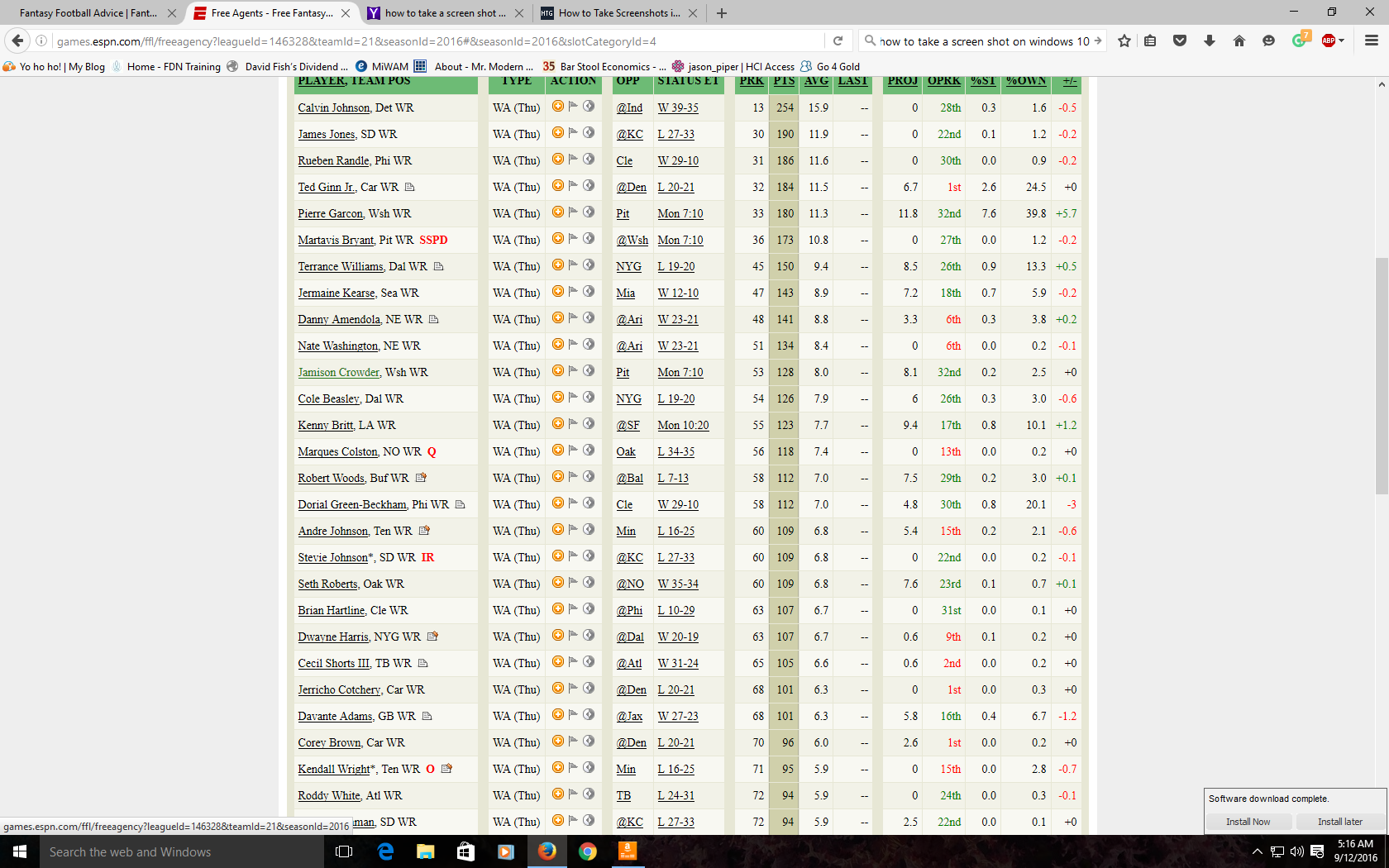Open the recent news icon beside Dwayne Harris
This screenshot has height=868, width=1389.
pyautogui.click(x=432, y=636)
